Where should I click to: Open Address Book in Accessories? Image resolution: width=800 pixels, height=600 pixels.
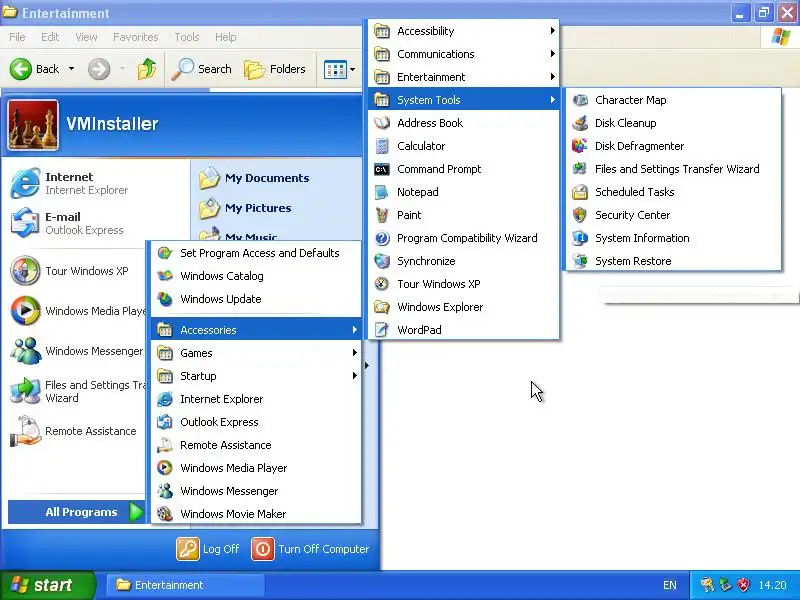[463, 123]
